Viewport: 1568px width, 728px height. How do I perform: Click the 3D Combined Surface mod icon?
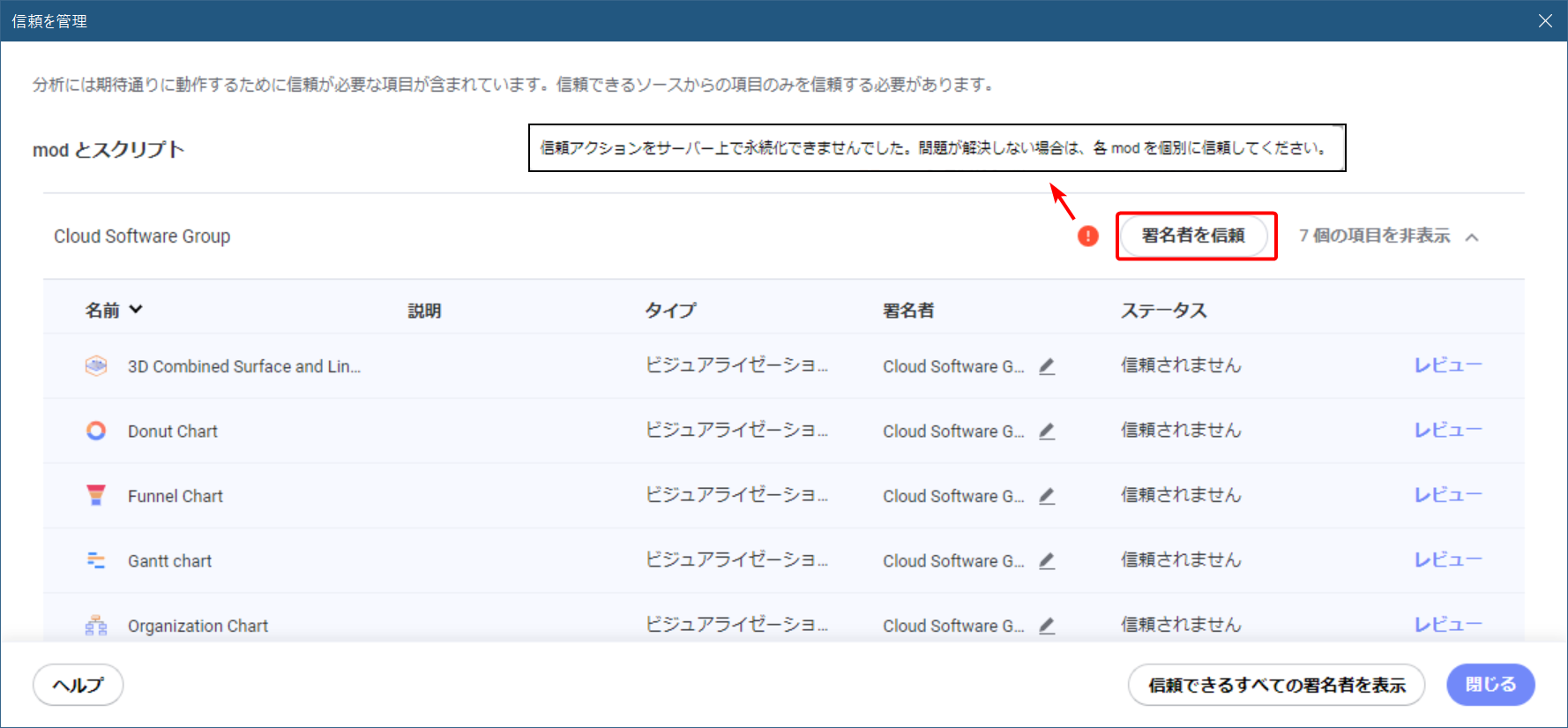96,365
